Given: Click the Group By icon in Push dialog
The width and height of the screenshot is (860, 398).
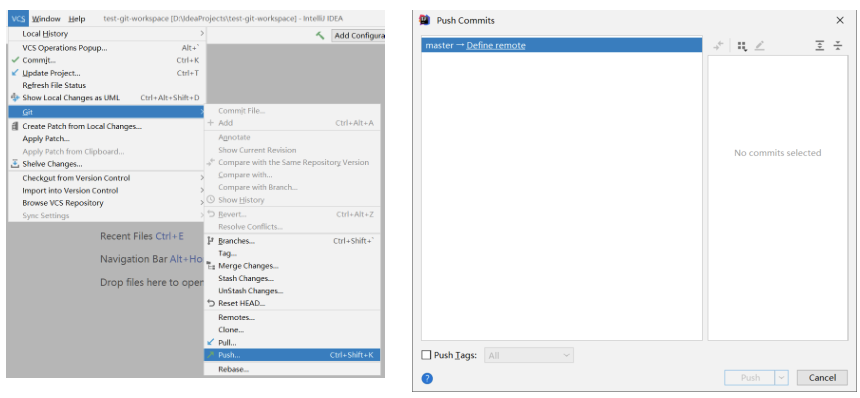Looking at the screenshot, I should point(742,46).
